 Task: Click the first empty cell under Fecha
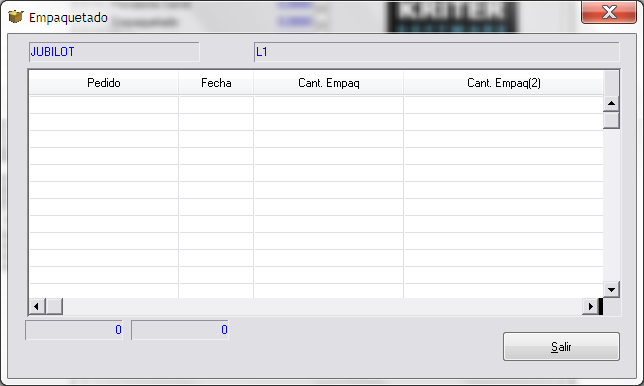point(216,105)
